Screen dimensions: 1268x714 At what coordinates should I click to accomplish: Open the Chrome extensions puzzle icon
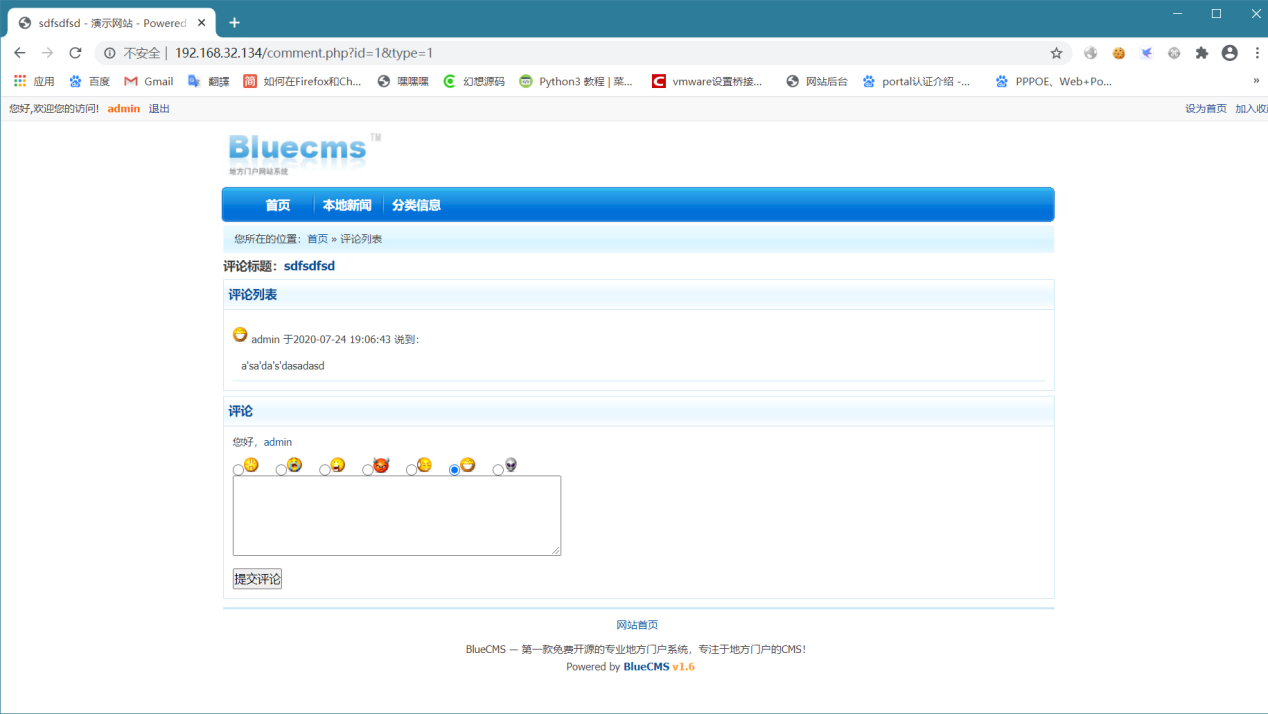[1202, 53]
